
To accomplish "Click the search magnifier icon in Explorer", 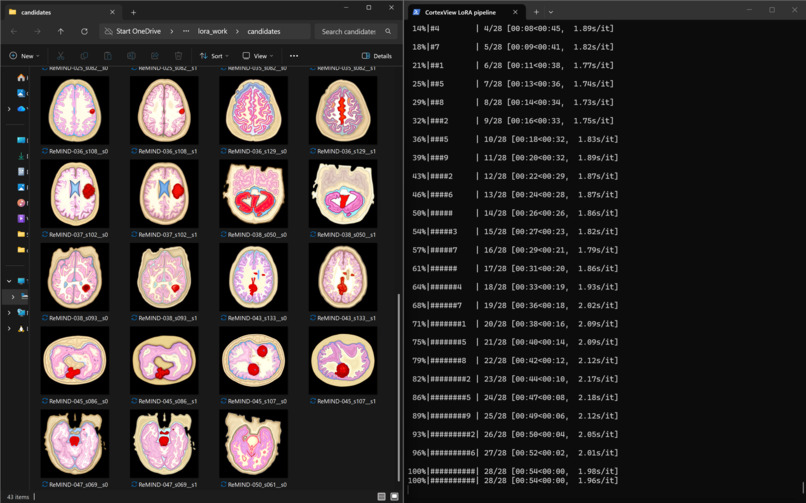I will coord(388,31).
